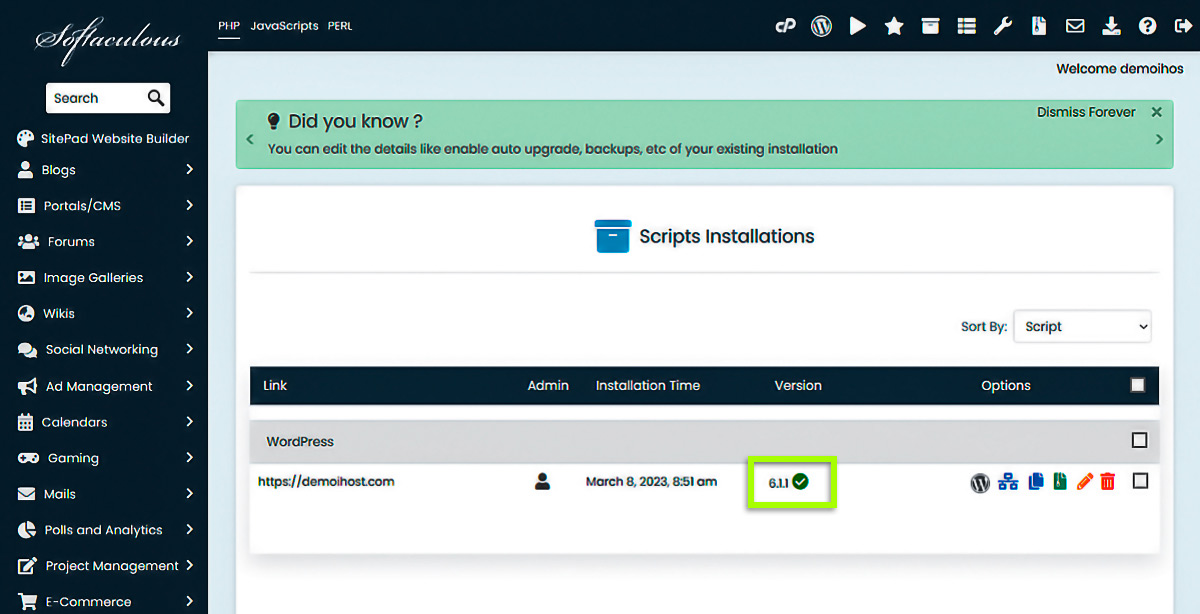Click the Demos play icon
Viewport: 1200px width, 614px height.
click(858, 26)
